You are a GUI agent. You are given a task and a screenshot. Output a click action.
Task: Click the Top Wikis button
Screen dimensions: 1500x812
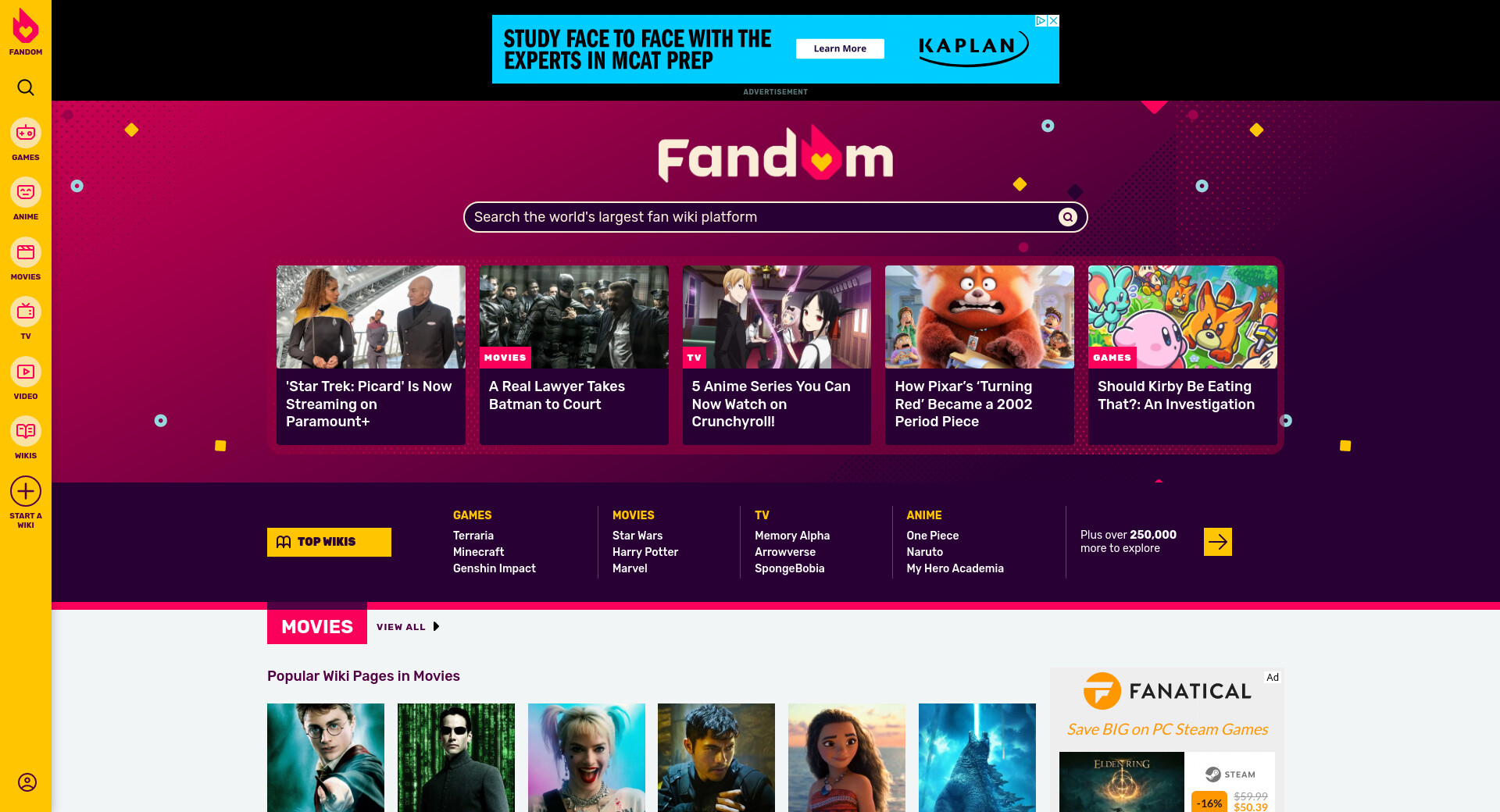(329, 542)
